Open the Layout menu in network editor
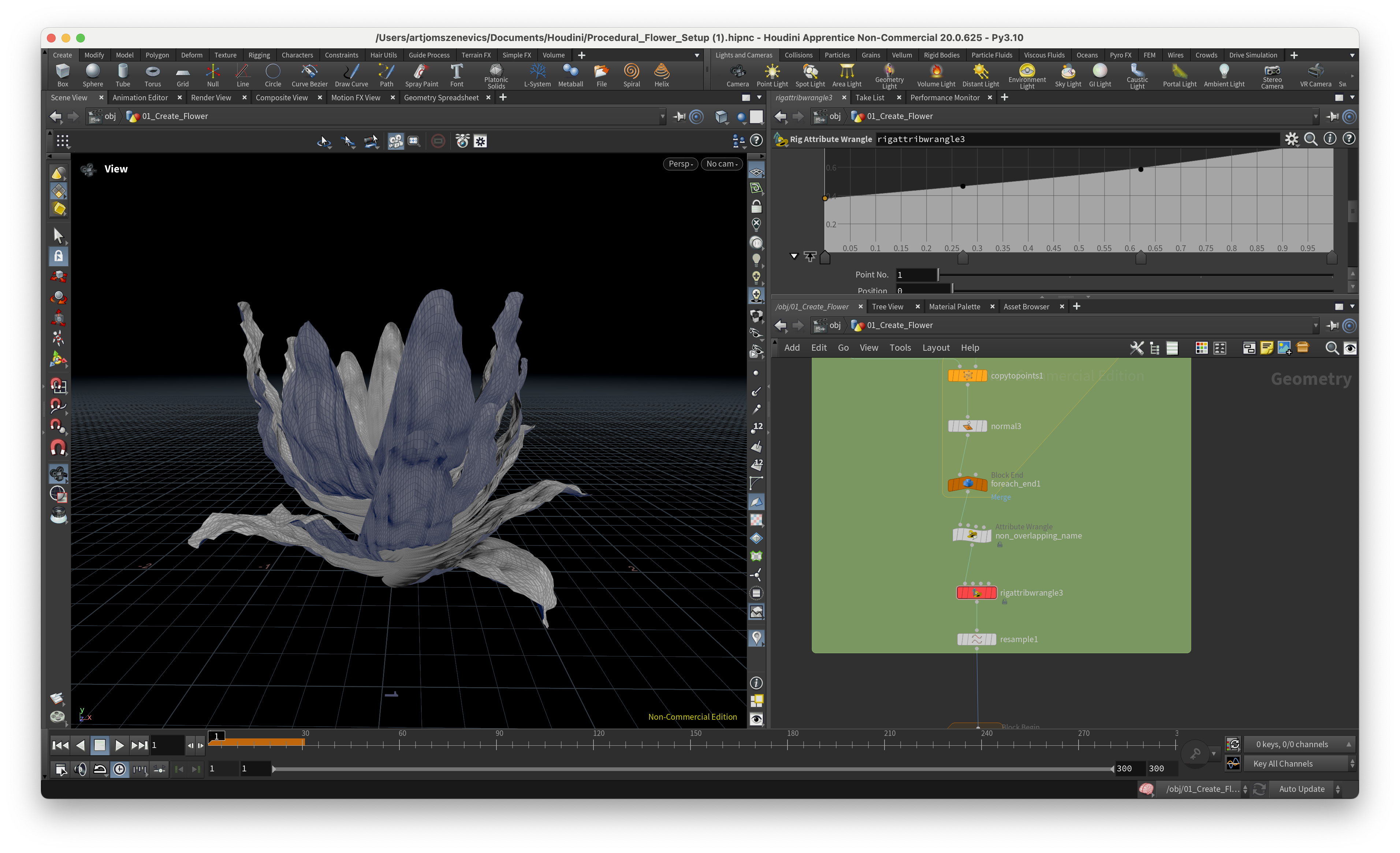 point(935,348)
